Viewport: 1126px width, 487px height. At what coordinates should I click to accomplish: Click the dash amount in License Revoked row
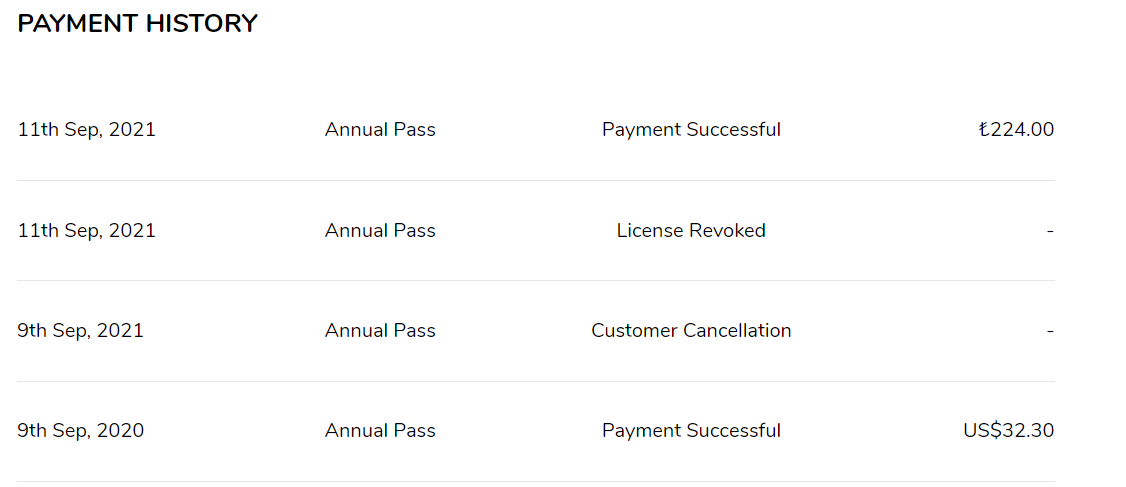(x=1050, y=231)
